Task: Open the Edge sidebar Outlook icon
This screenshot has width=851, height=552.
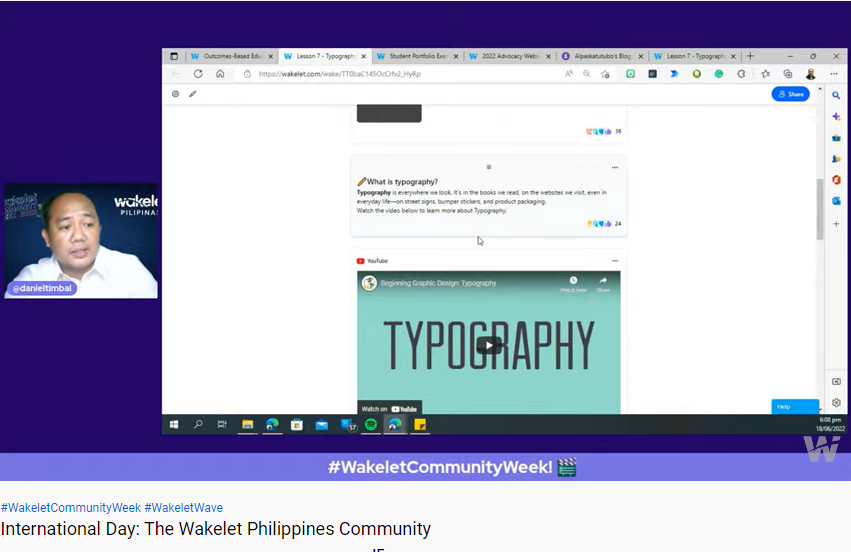Action: coord(836,201)
